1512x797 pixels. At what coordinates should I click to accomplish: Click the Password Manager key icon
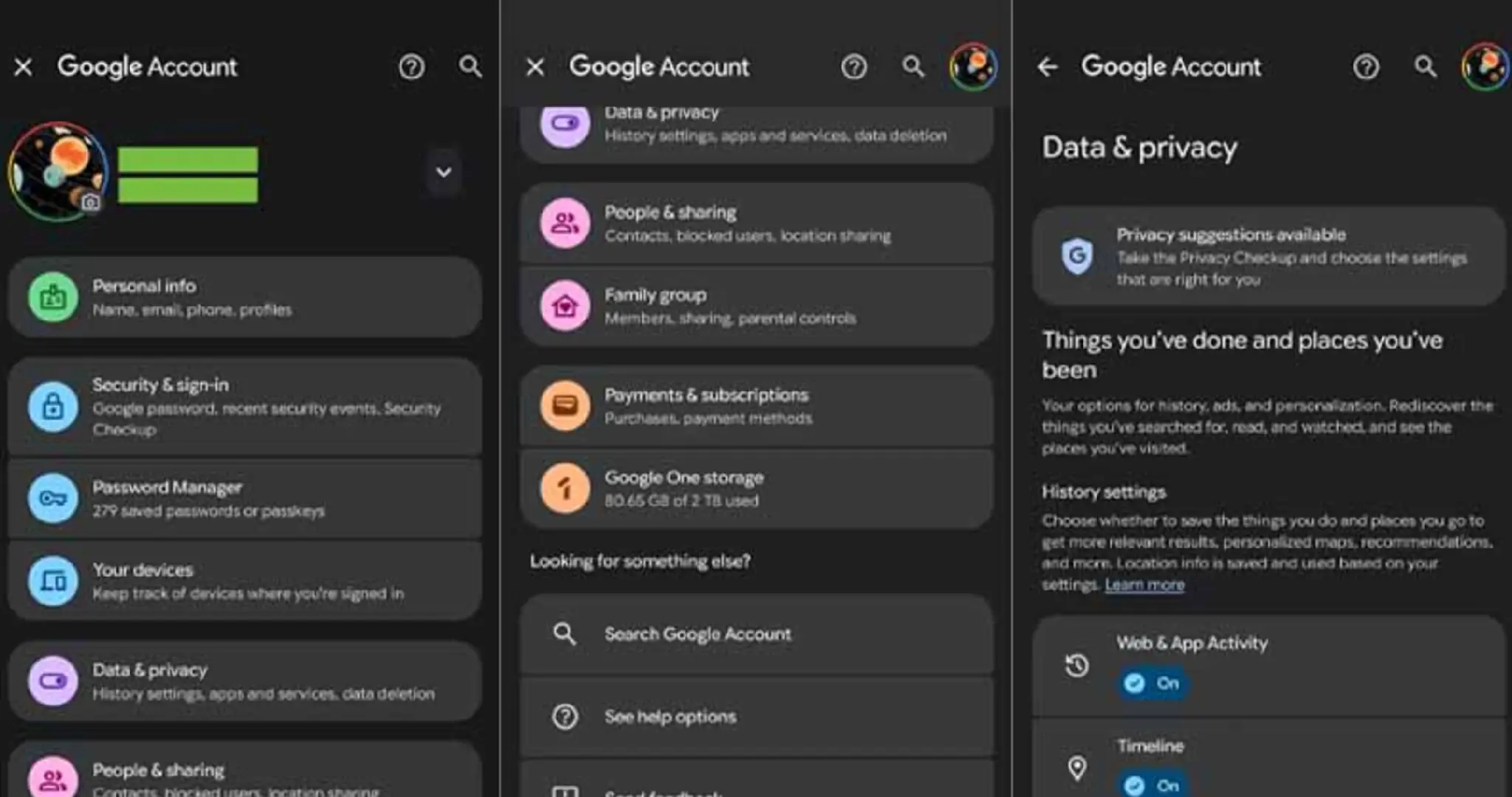point(53,499)
